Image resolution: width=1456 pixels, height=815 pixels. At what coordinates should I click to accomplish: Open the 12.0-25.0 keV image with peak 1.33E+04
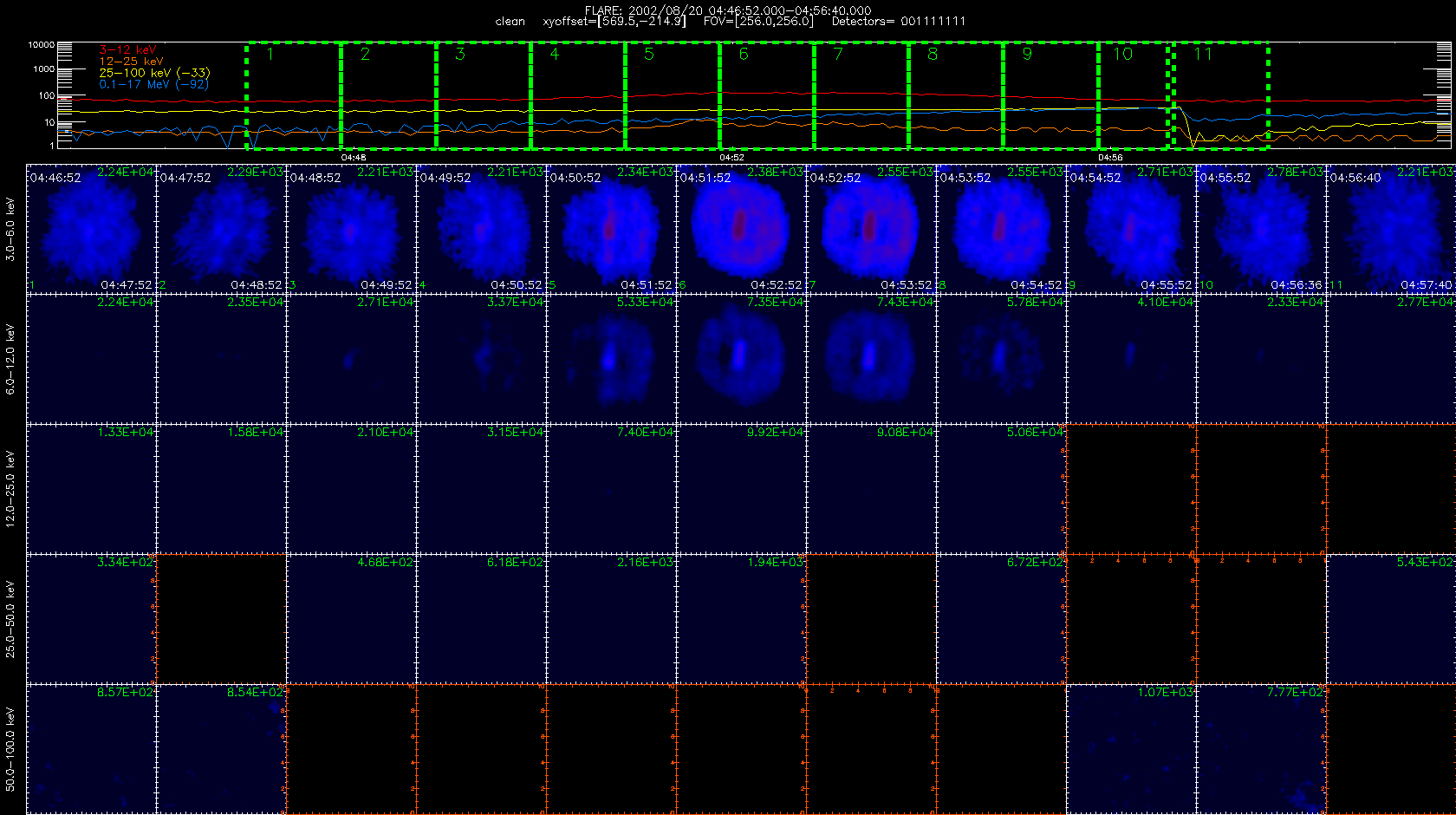(x=91, y=489)
